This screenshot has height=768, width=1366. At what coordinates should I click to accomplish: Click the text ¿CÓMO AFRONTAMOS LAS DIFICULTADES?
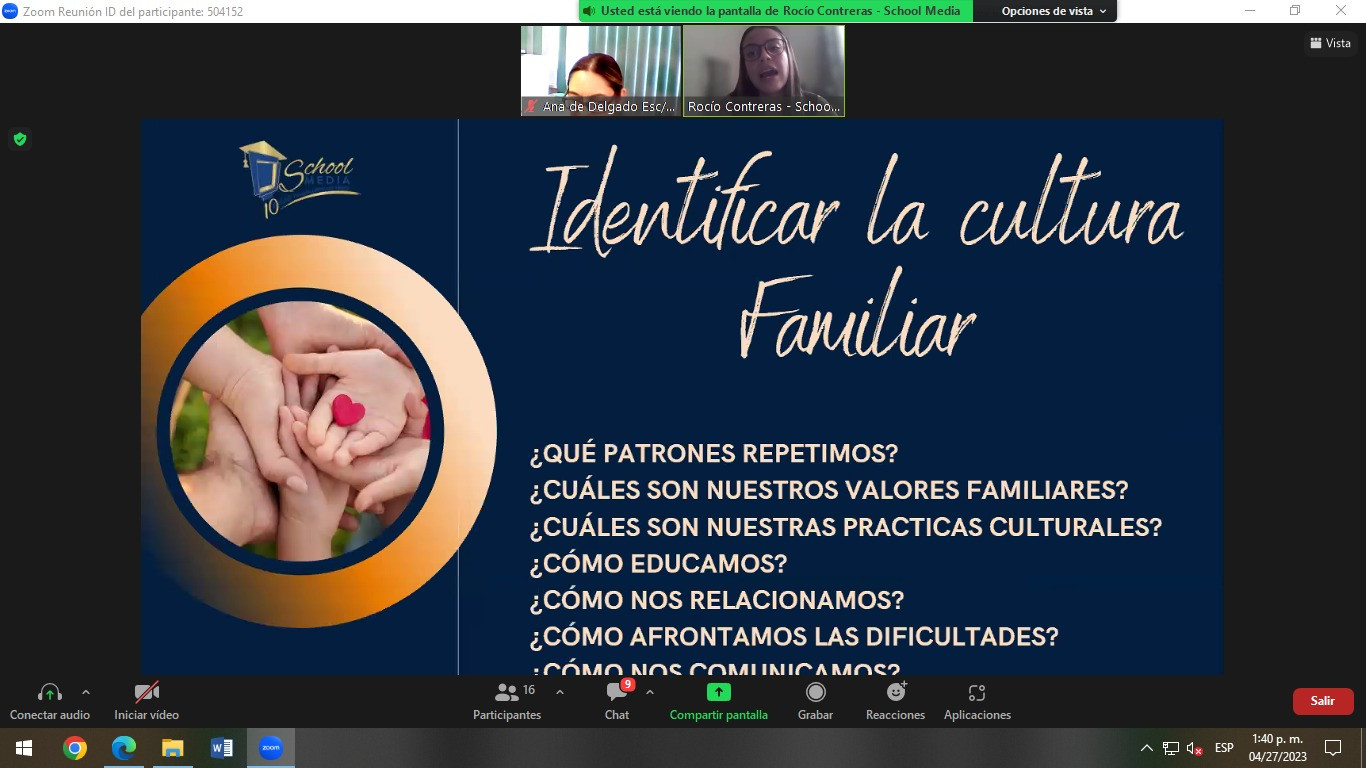pyautogui.click(x=794, y=637)
